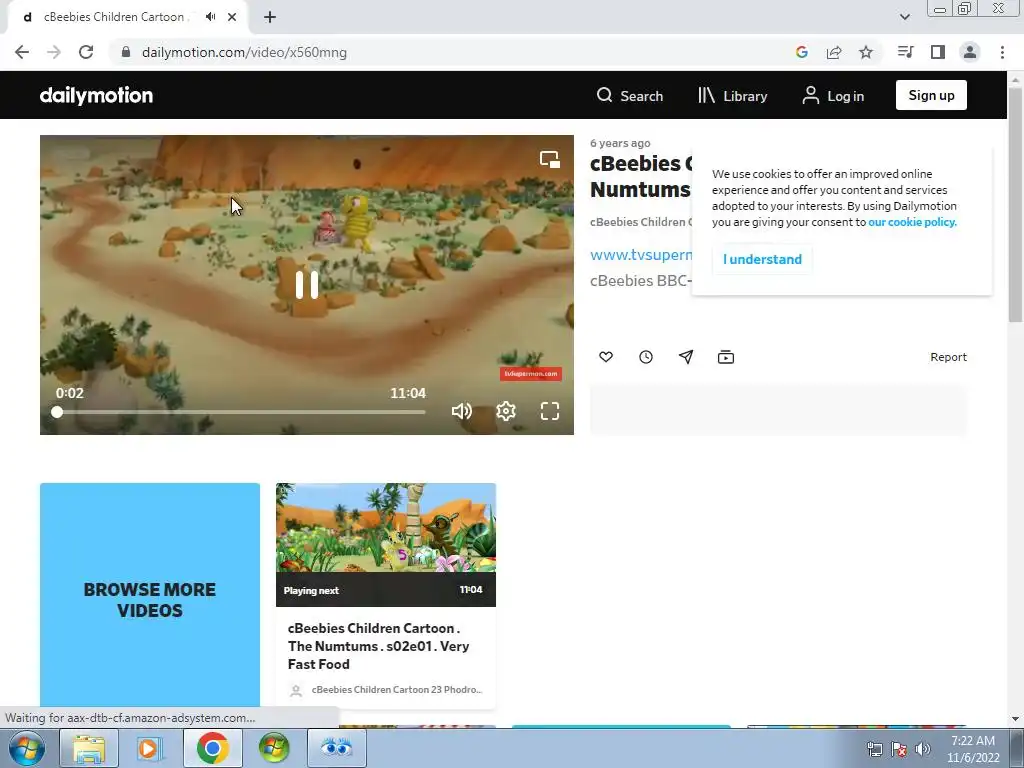The height and width of the screenshot is (768, 1024).
Task: Click the video progress bar handle
Action: tap(57, 412)
